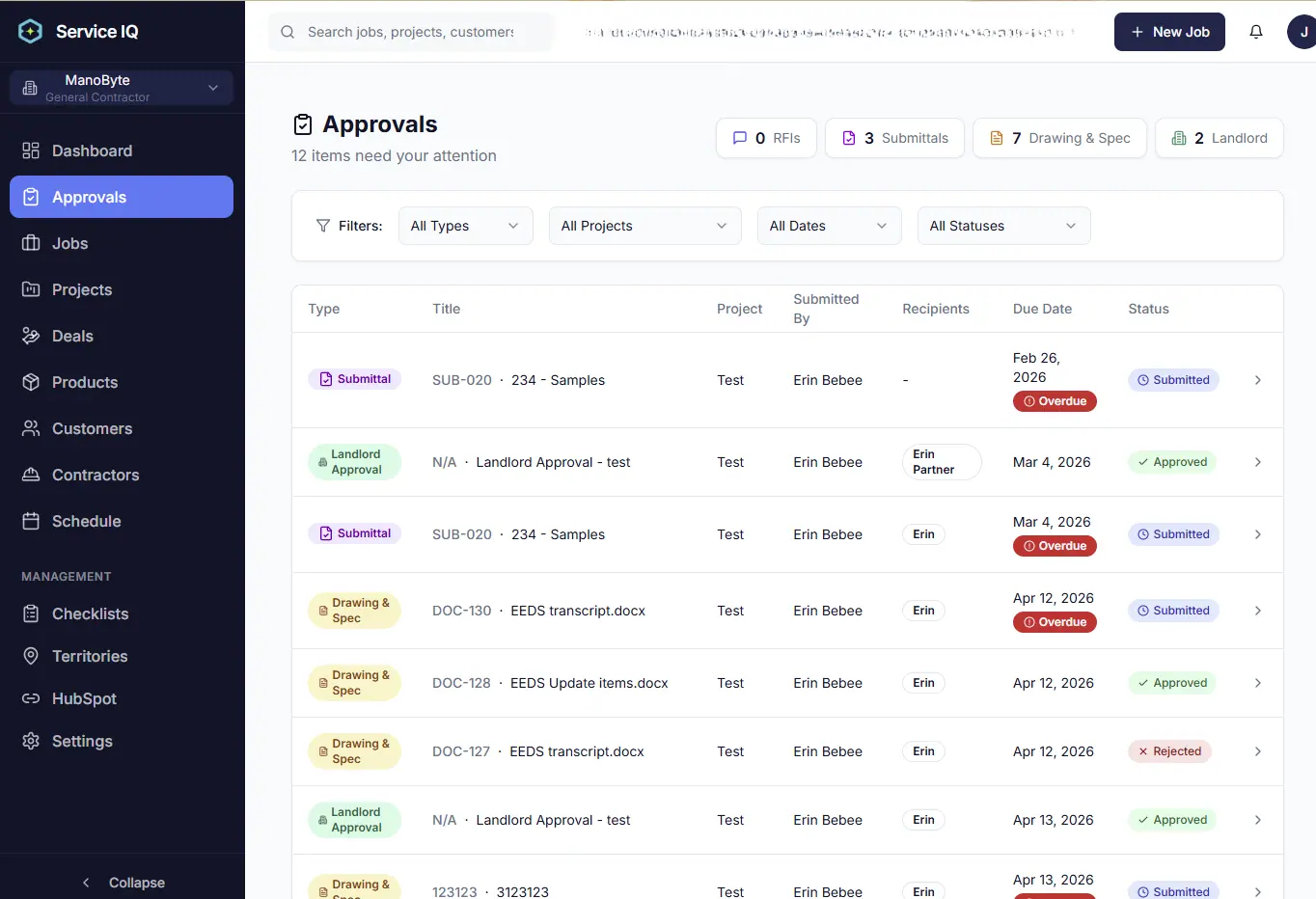Open the All Dates filter dropdown
The height and width of the screenshot is (899, 1316).
[829, 226]
